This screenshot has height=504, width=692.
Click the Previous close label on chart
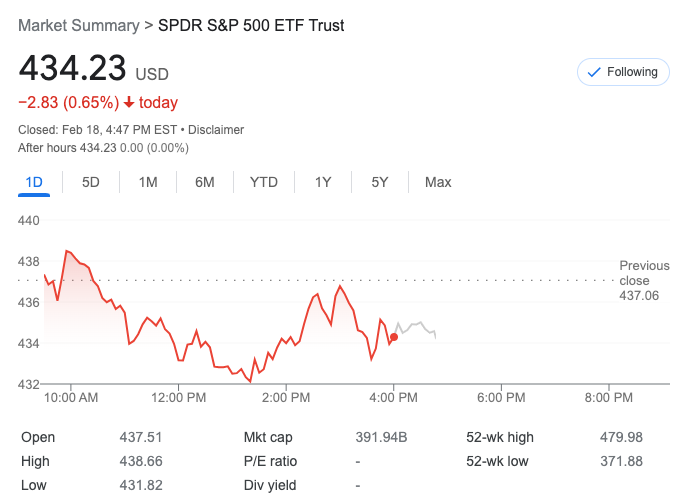click(644, 281)
